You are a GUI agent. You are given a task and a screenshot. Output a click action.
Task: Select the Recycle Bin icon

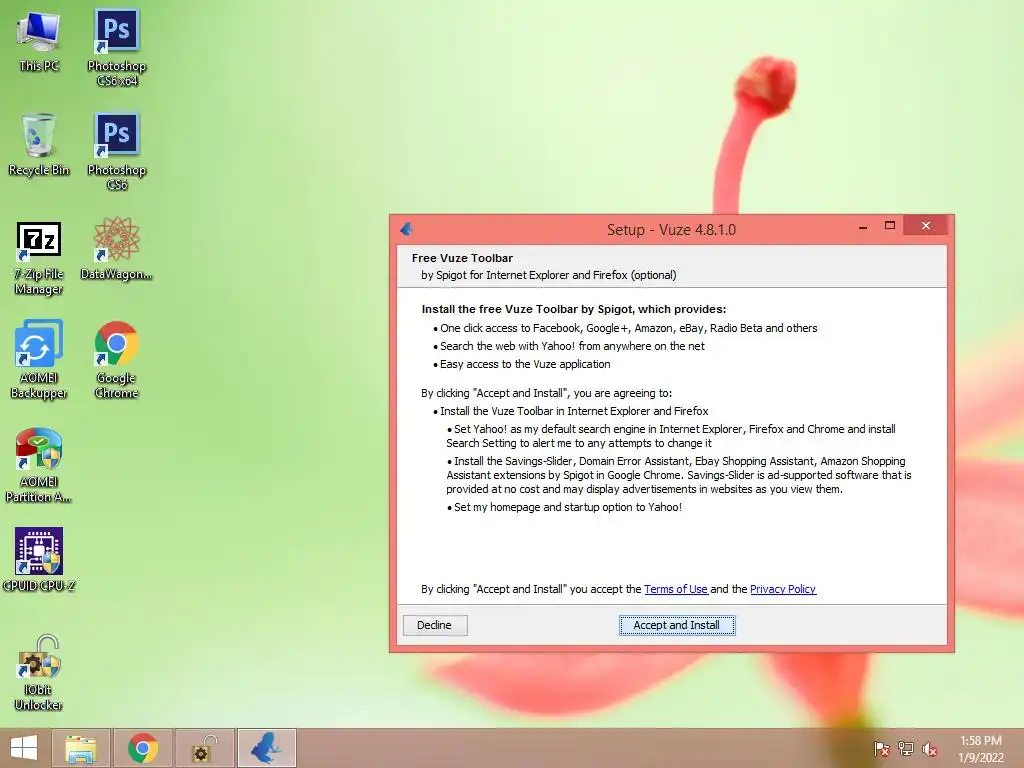[39, 145]
